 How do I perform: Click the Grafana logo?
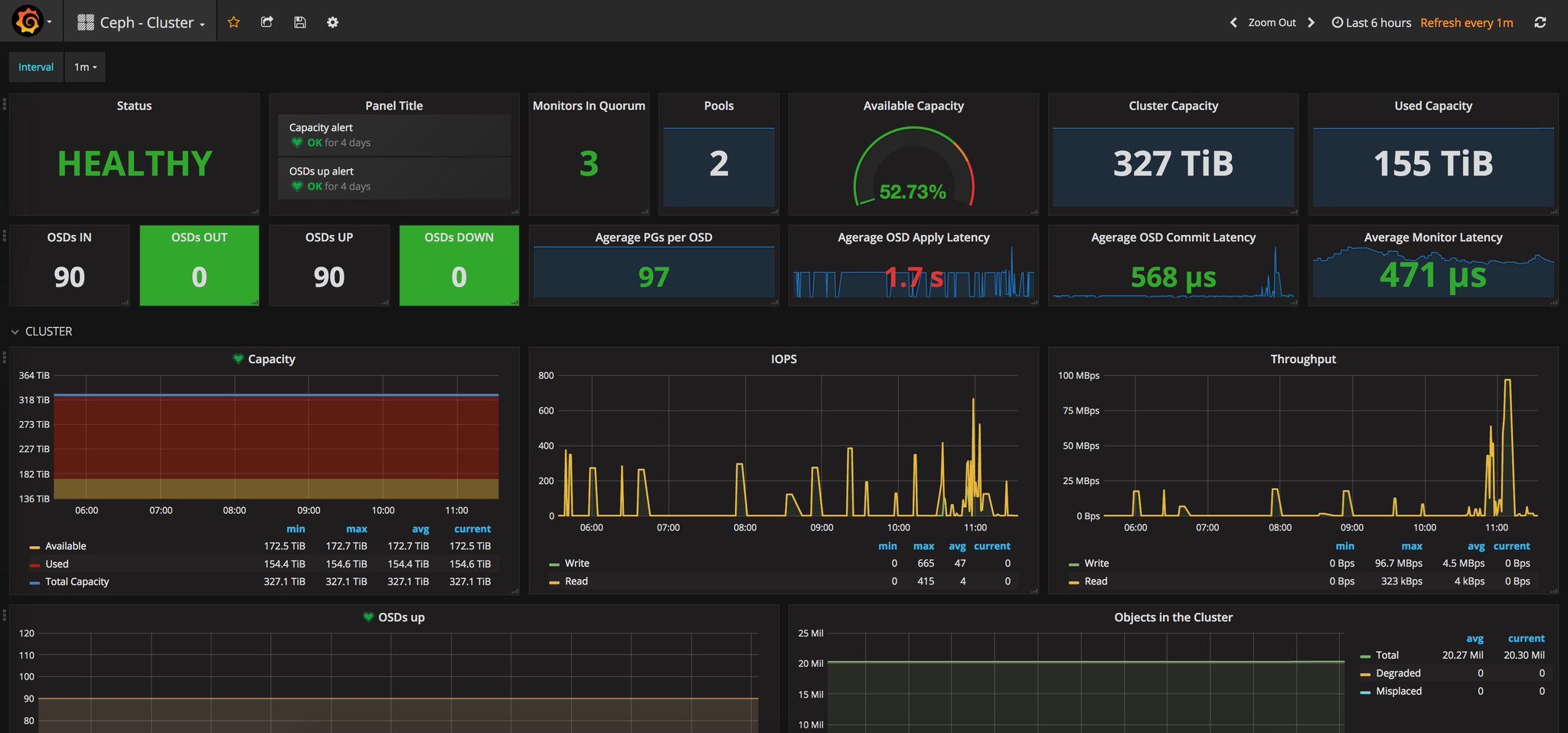click(x=23, y=21)
